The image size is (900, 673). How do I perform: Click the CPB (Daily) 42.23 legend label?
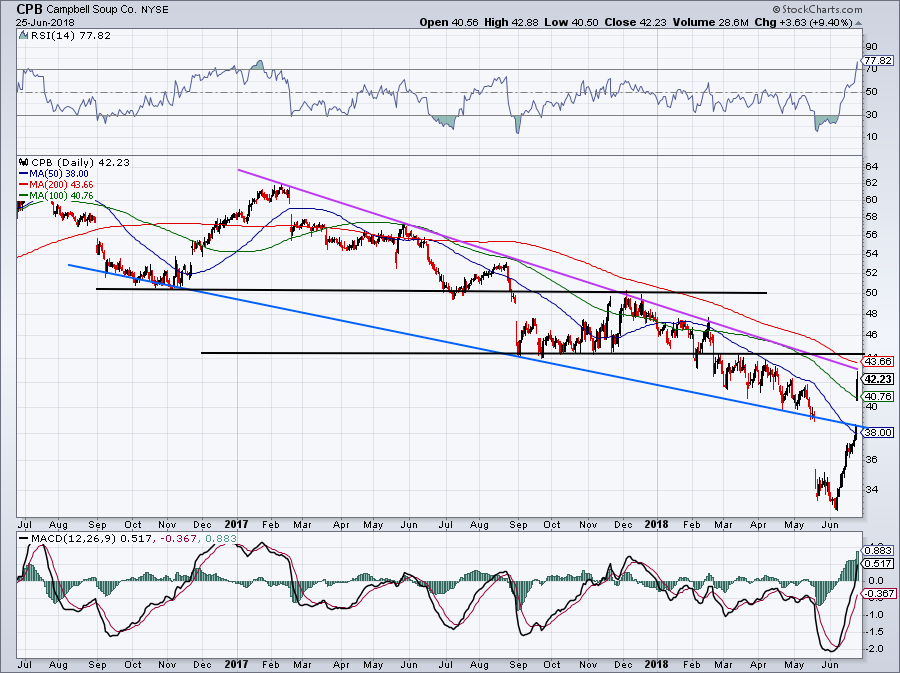click(x=80, y=162)
